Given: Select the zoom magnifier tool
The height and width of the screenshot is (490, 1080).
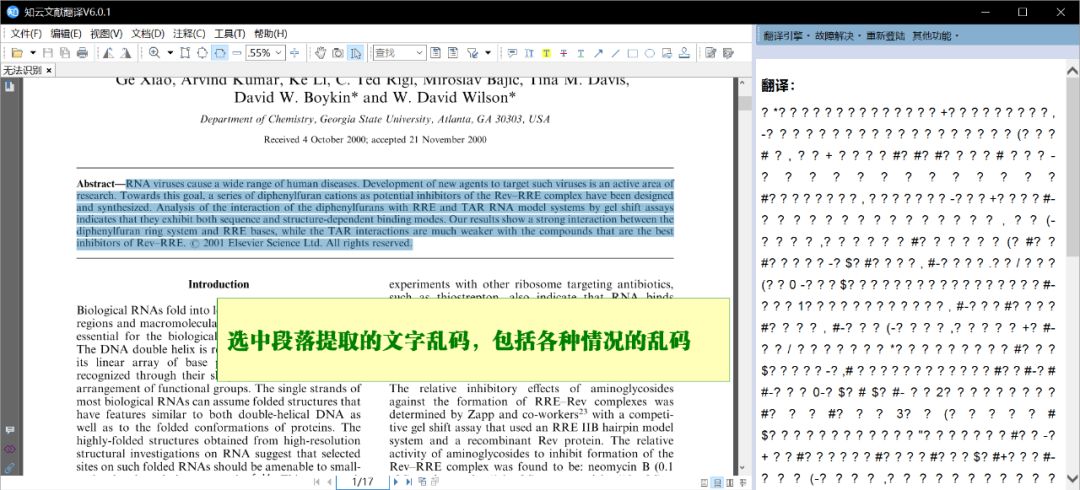Looking at the screenshot, I should pyautogui.click(x=154, y=52).
